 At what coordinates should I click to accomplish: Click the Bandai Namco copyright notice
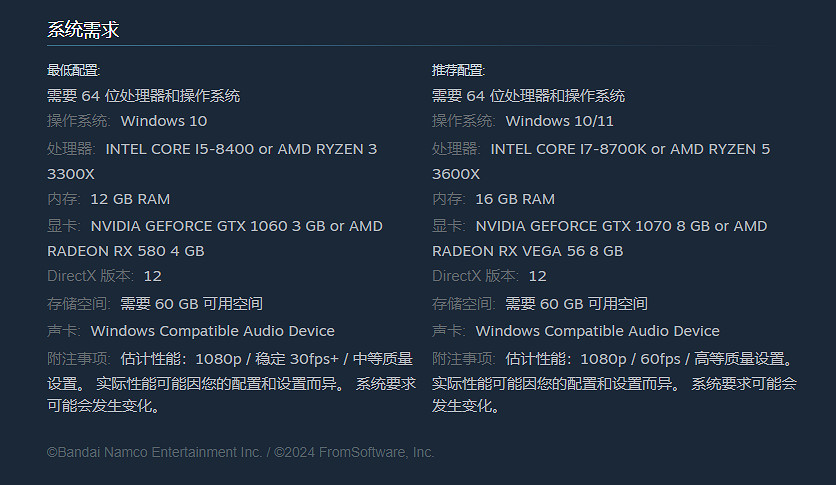(x=240, y=452)
